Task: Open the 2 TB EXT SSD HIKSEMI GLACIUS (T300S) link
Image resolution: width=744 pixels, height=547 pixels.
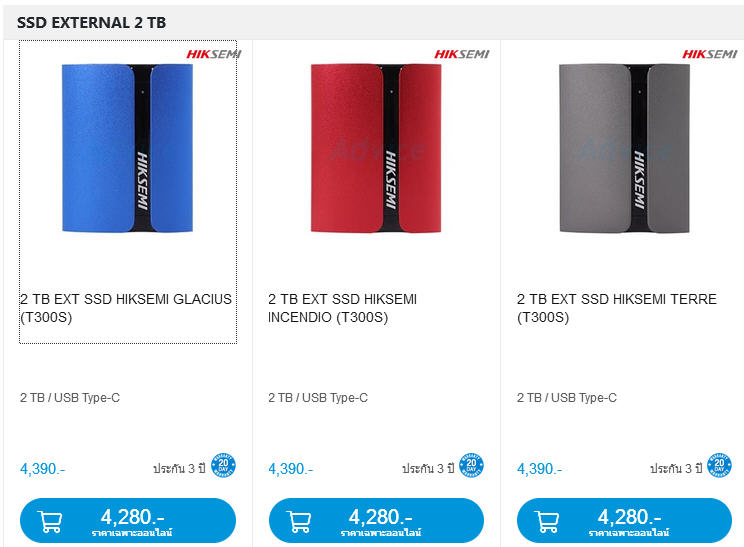Action: tap(126, 308)
